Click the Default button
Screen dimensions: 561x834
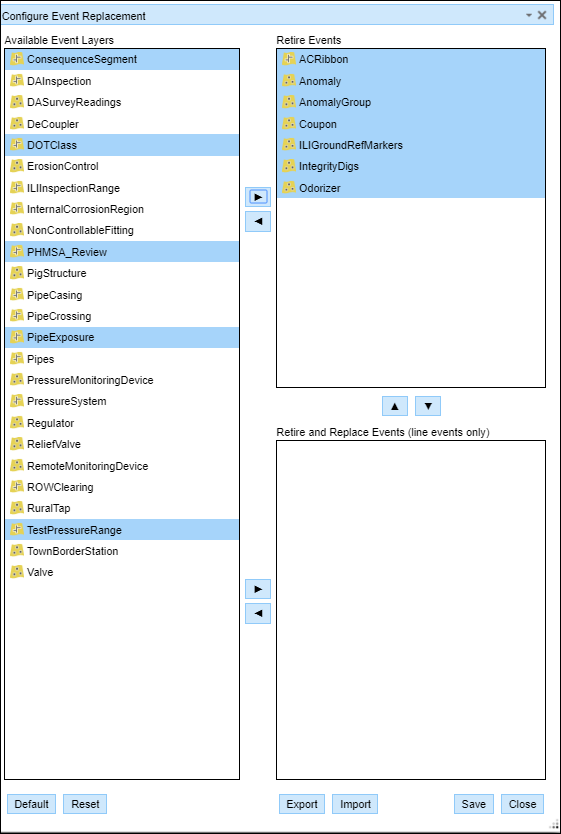coord(31,804)
